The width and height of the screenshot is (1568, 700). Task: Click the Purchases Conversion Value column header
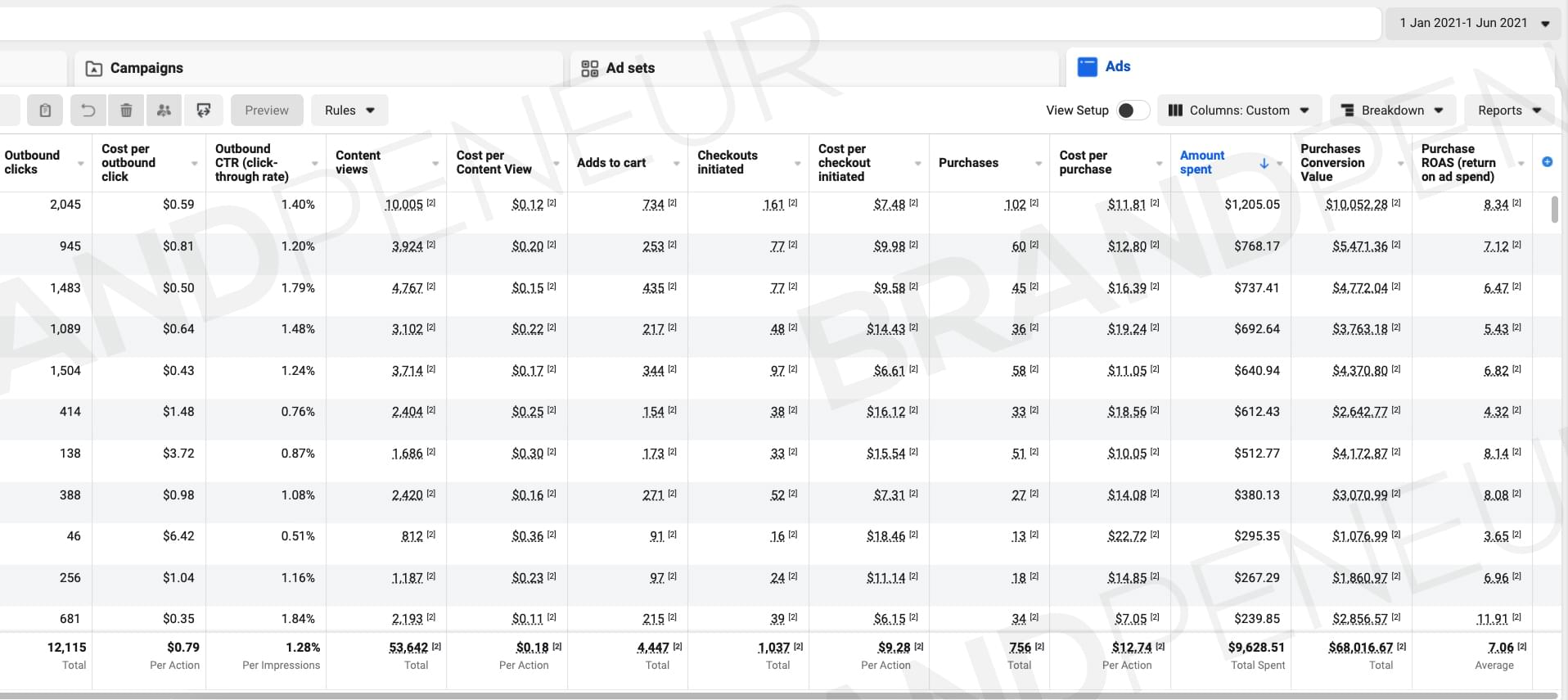[1332, 162]
